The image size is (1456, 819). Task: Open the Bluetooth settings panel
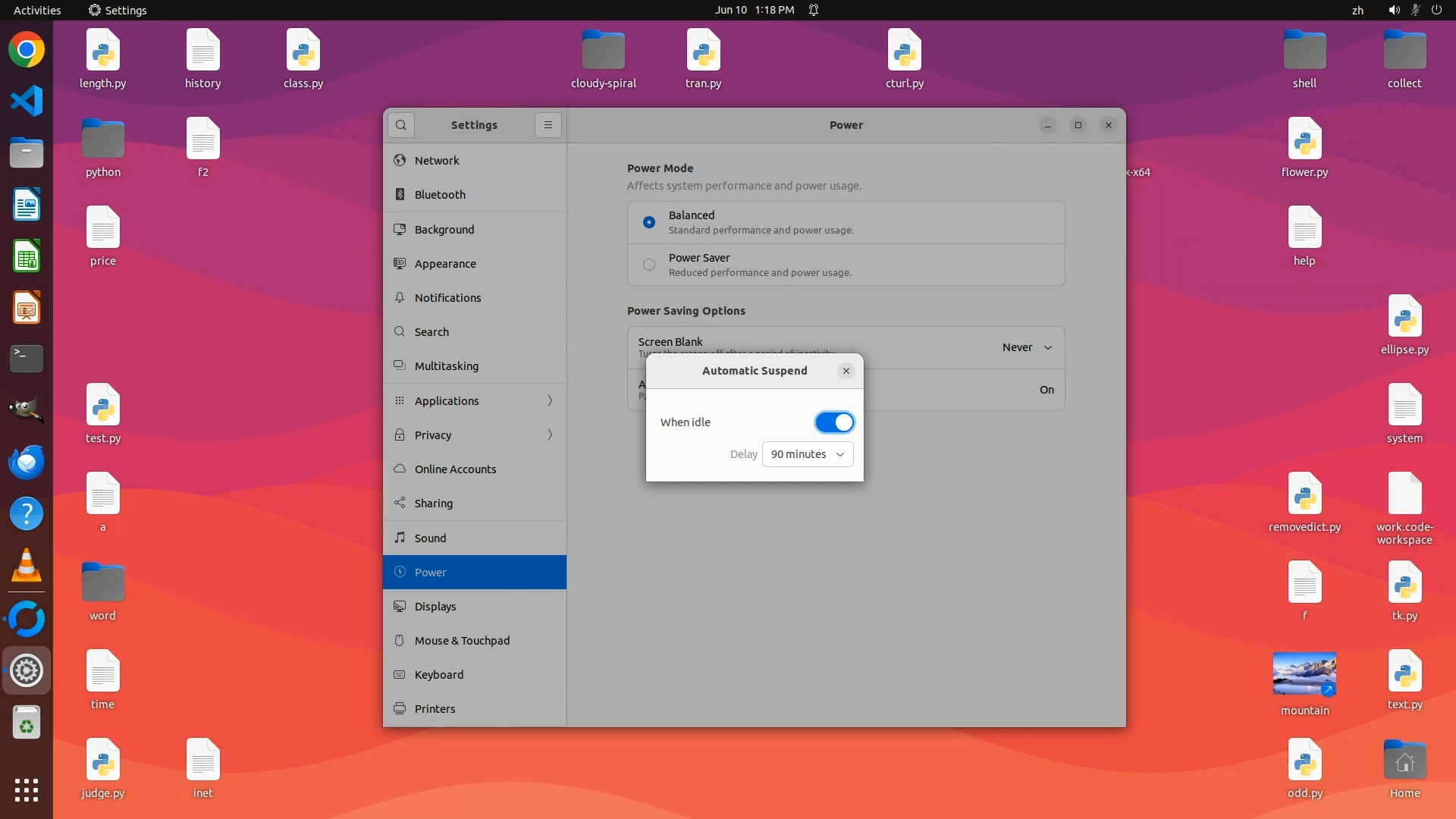(x=440, y=195)
